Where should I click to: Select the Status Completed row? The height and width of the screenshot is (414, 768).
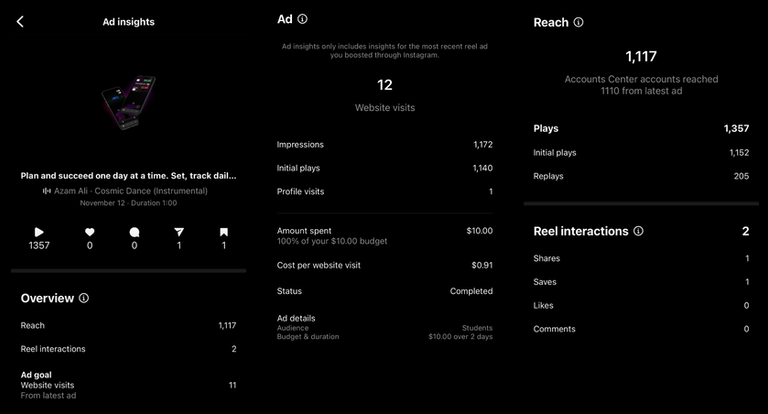click(384, 291)
